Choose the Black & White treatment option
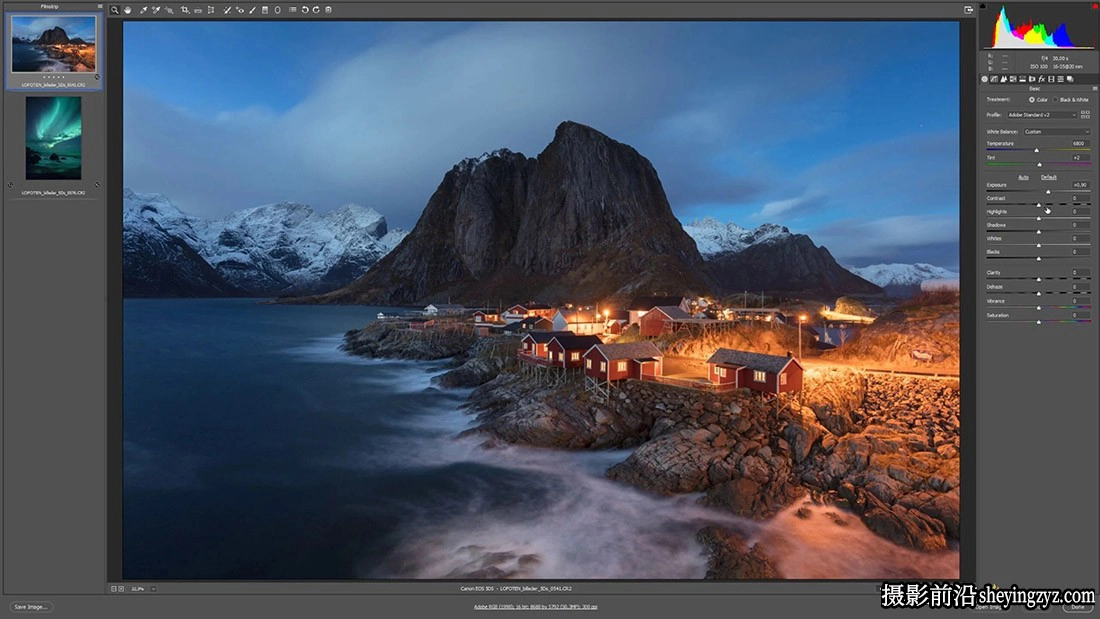This screenshot has height=619, width=1100. [x=1055, y=100]
